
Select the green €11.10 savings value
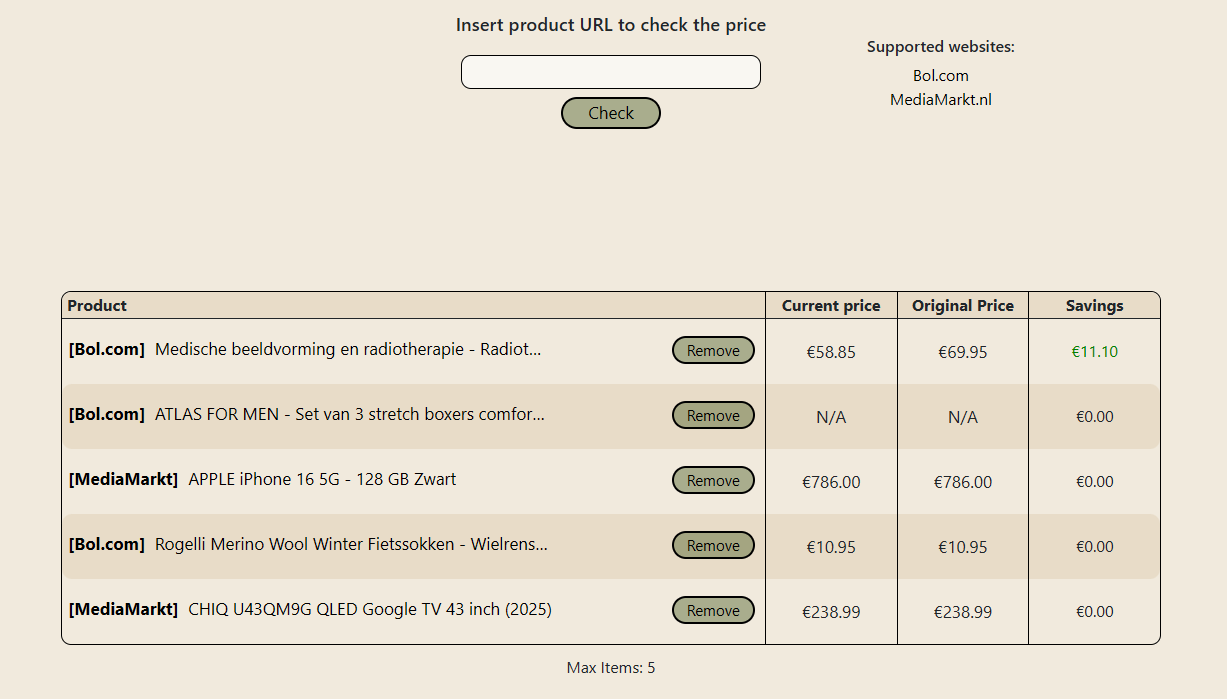point(1094,352)
